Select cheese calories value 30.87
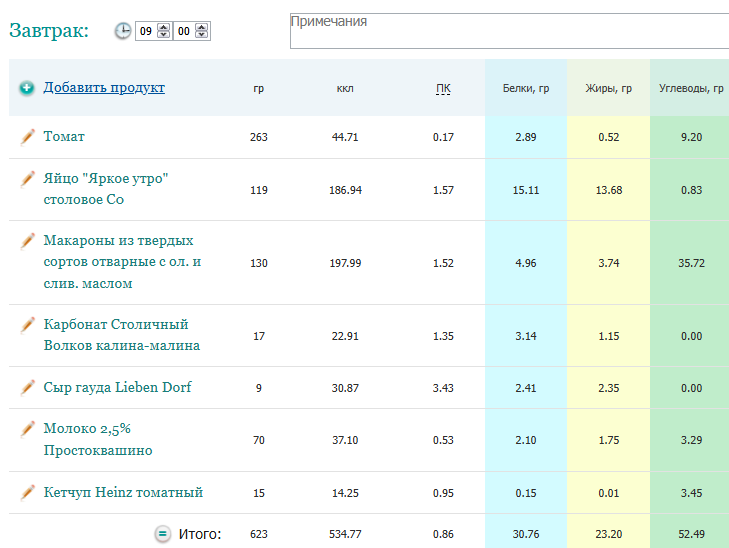This screenshot has width=729, height=548. [x=345, y=388]
